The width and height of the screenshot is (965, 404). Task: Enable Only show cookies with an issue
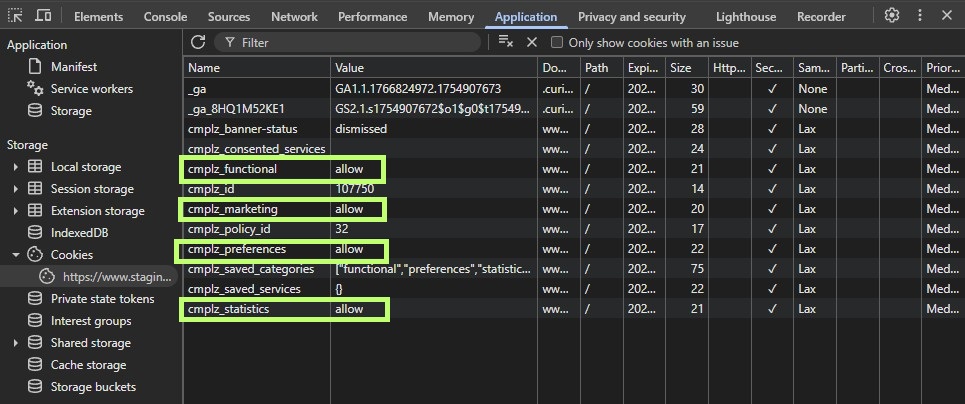[558, 43]
